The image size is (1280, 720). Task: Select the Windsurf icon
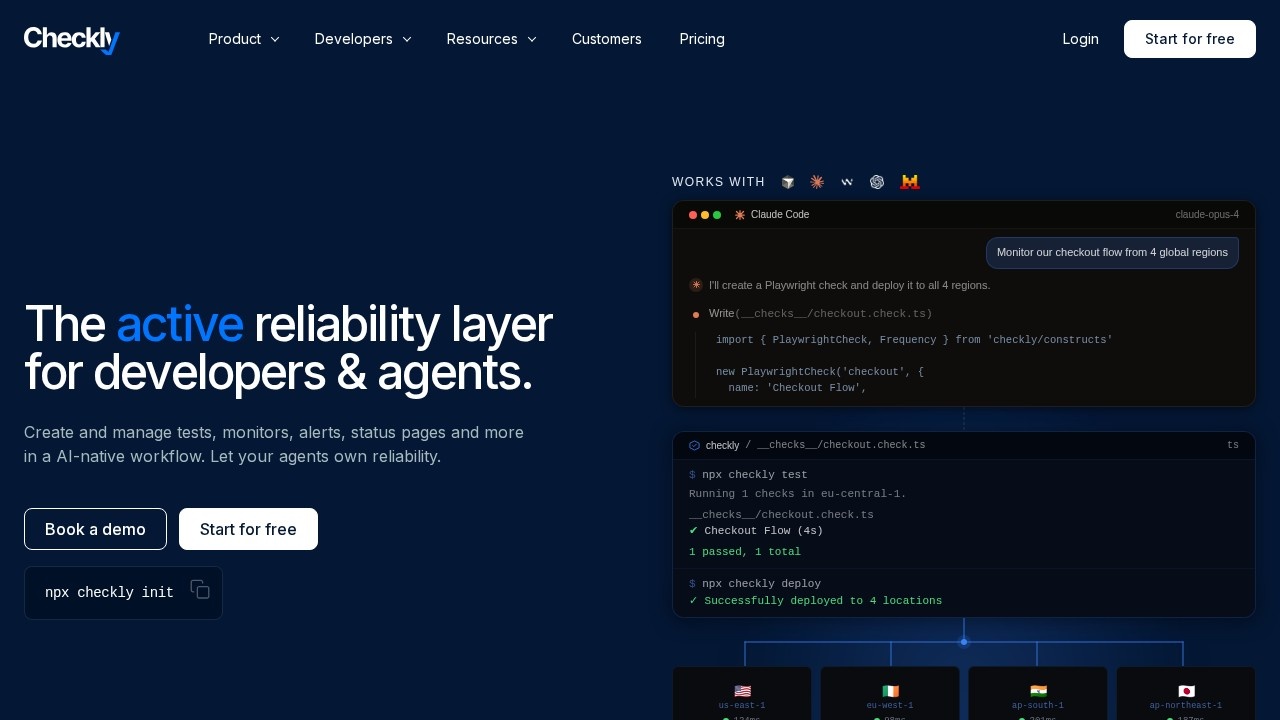coord(847,182)
